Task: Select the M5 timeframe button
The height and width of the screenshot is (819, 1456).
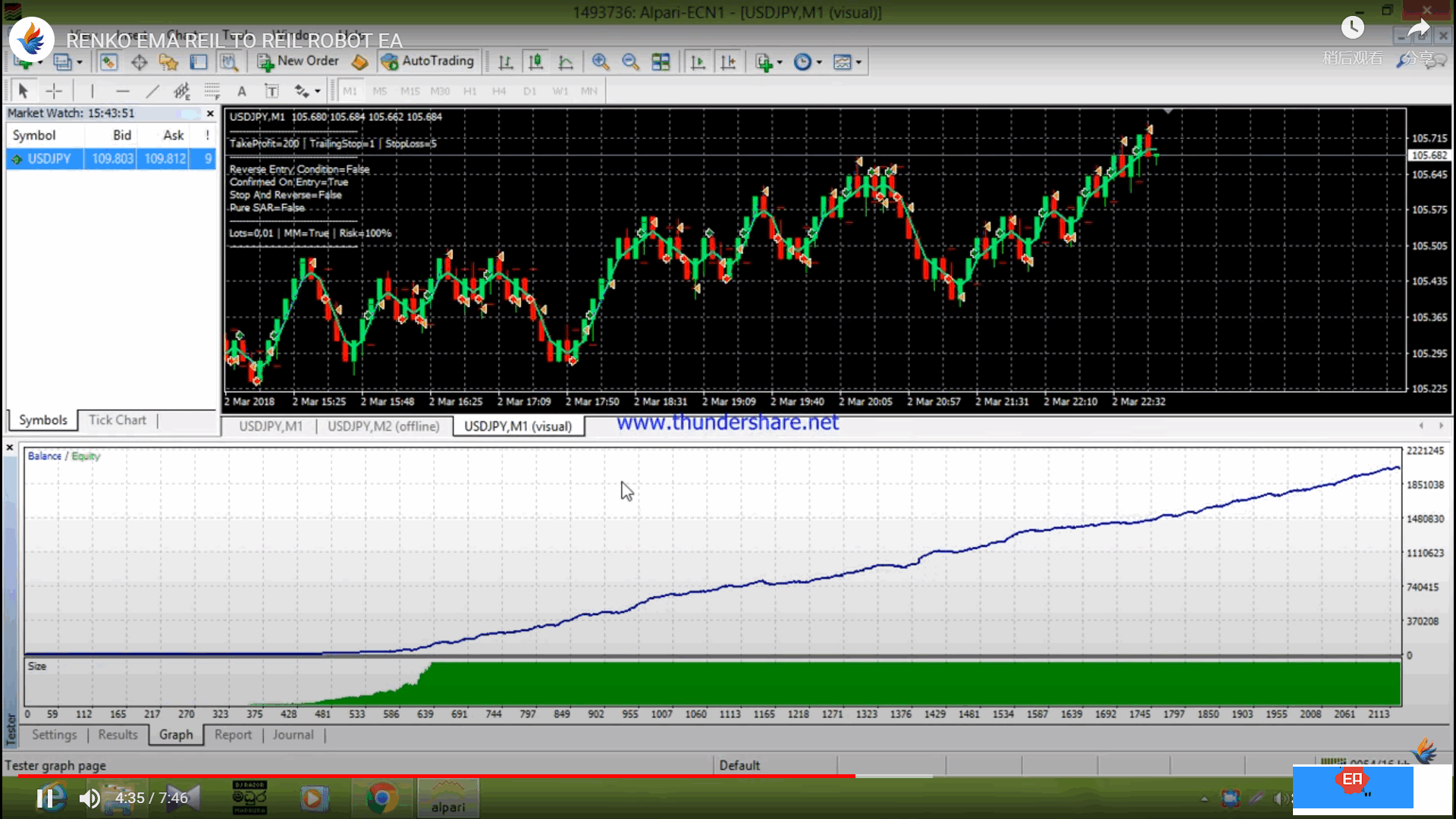Action: click(x=380, y=91)
